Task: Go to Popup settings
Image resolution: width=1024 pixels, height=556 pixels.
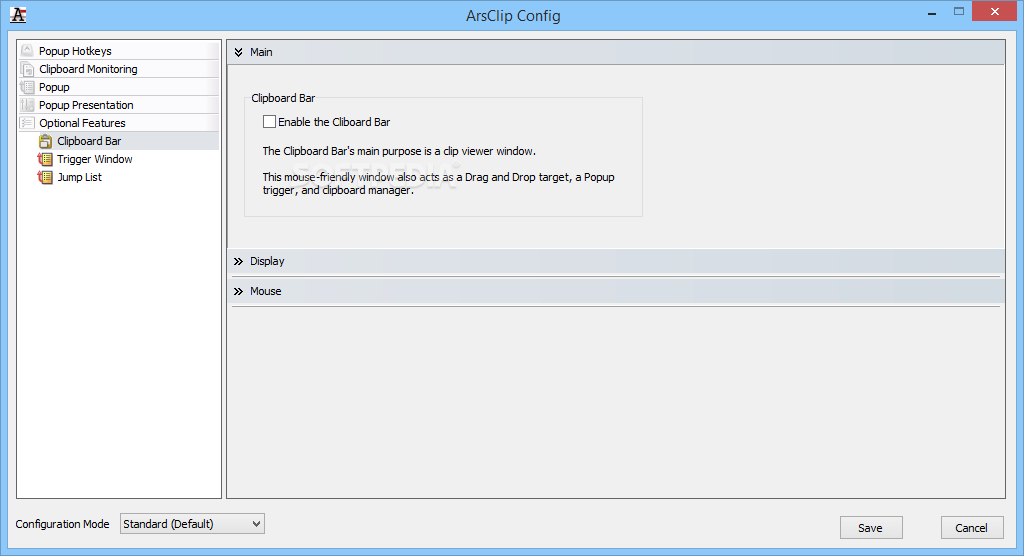Action: [x=119, y=87]
